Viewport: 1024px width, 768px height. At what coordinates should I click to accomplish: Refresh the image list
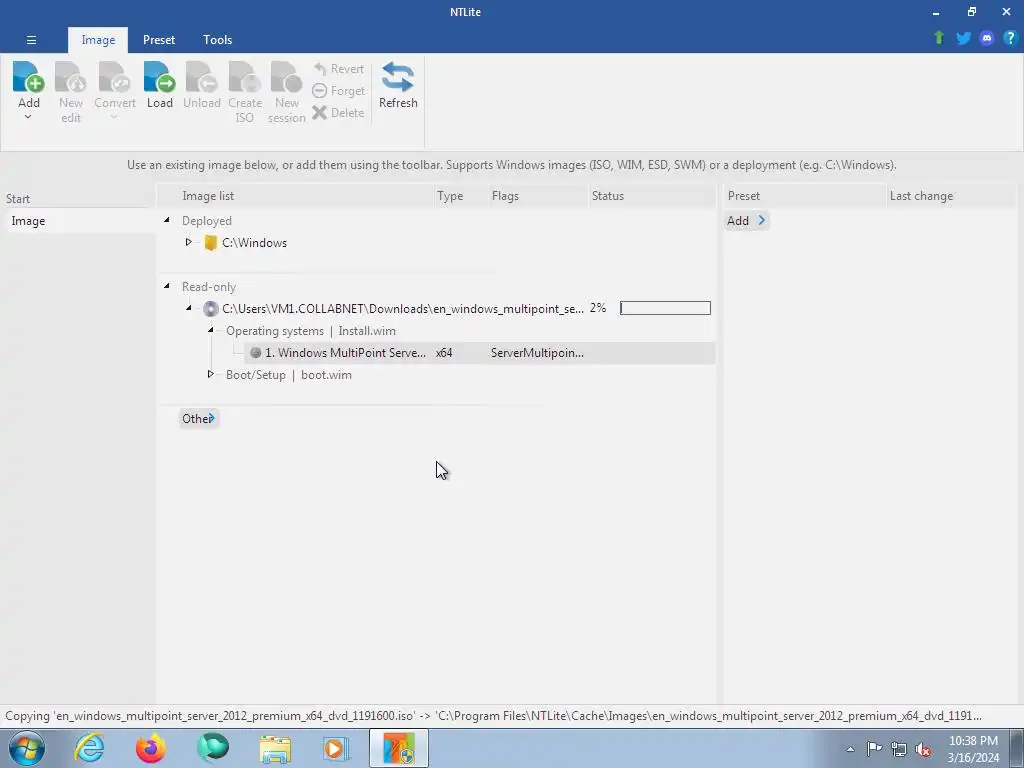[x=398, y=85]
